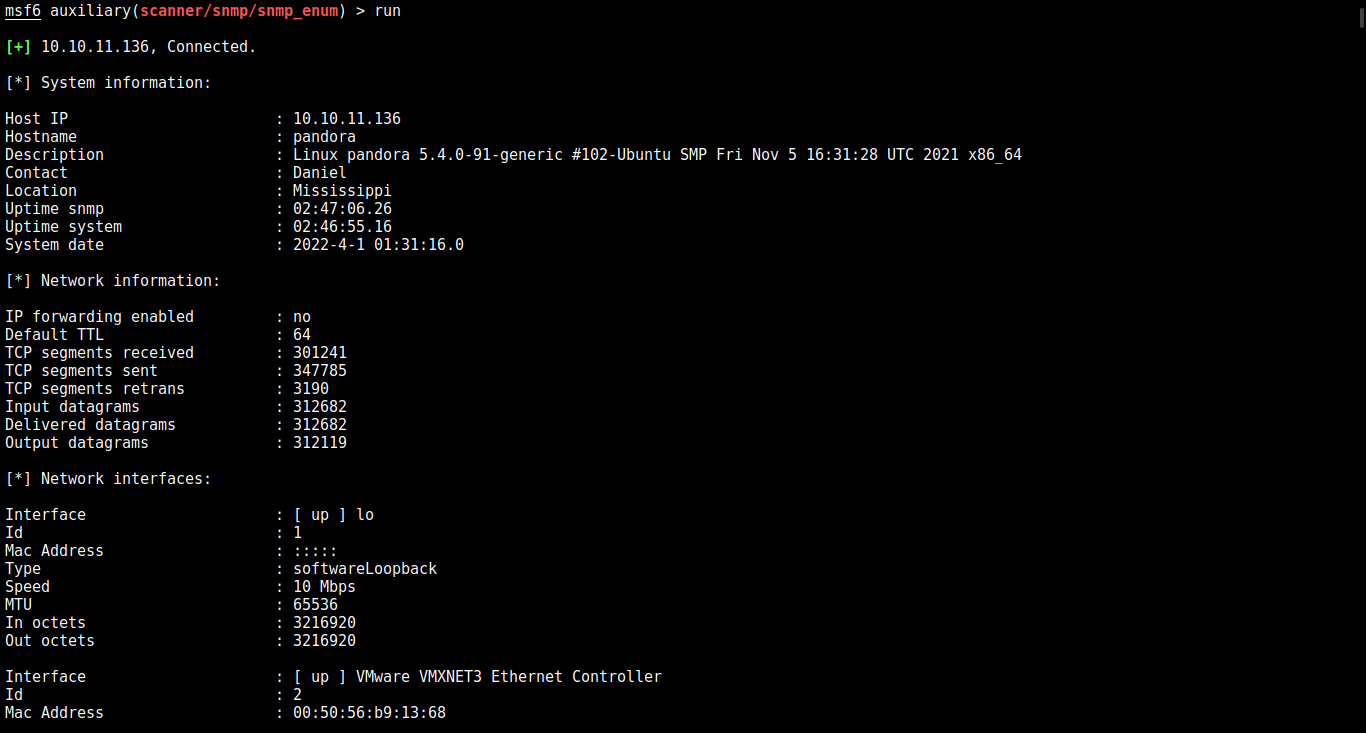1366x733 pixels.
Task: Click the green [+] connected indicator
Action: pos(18,47)
